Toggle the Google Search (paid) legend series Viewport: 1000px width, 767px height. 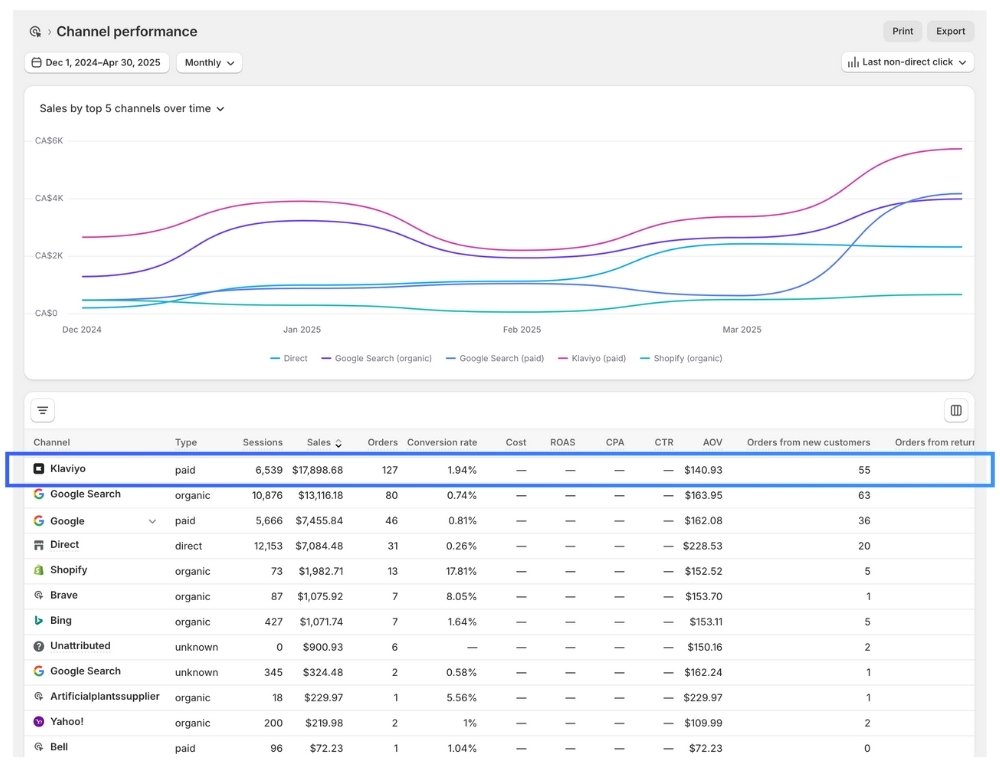[495, 359]
